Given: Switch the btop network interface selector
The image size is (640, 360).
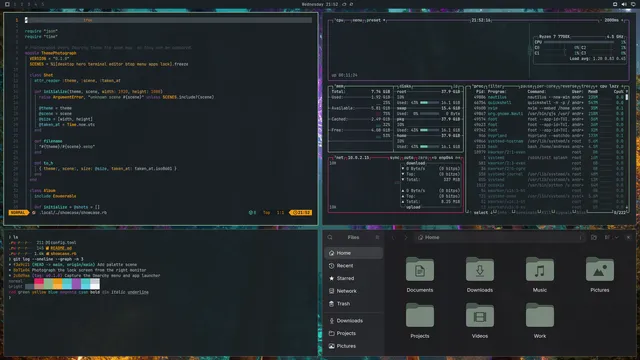Looking at the screenshot, I should 446,158.
